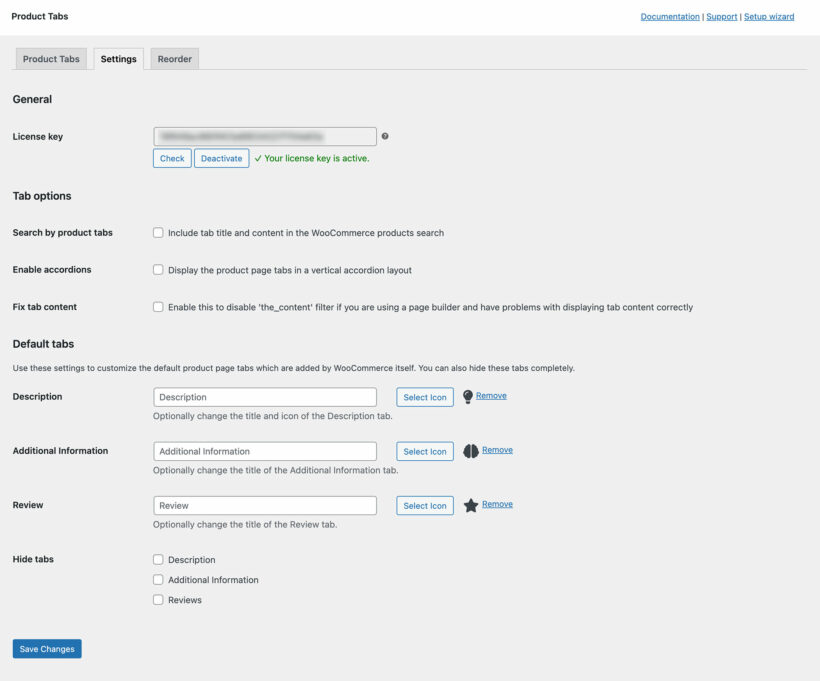Select an icon for the Description tab
820x681 pixels.
tap(424, 396)
